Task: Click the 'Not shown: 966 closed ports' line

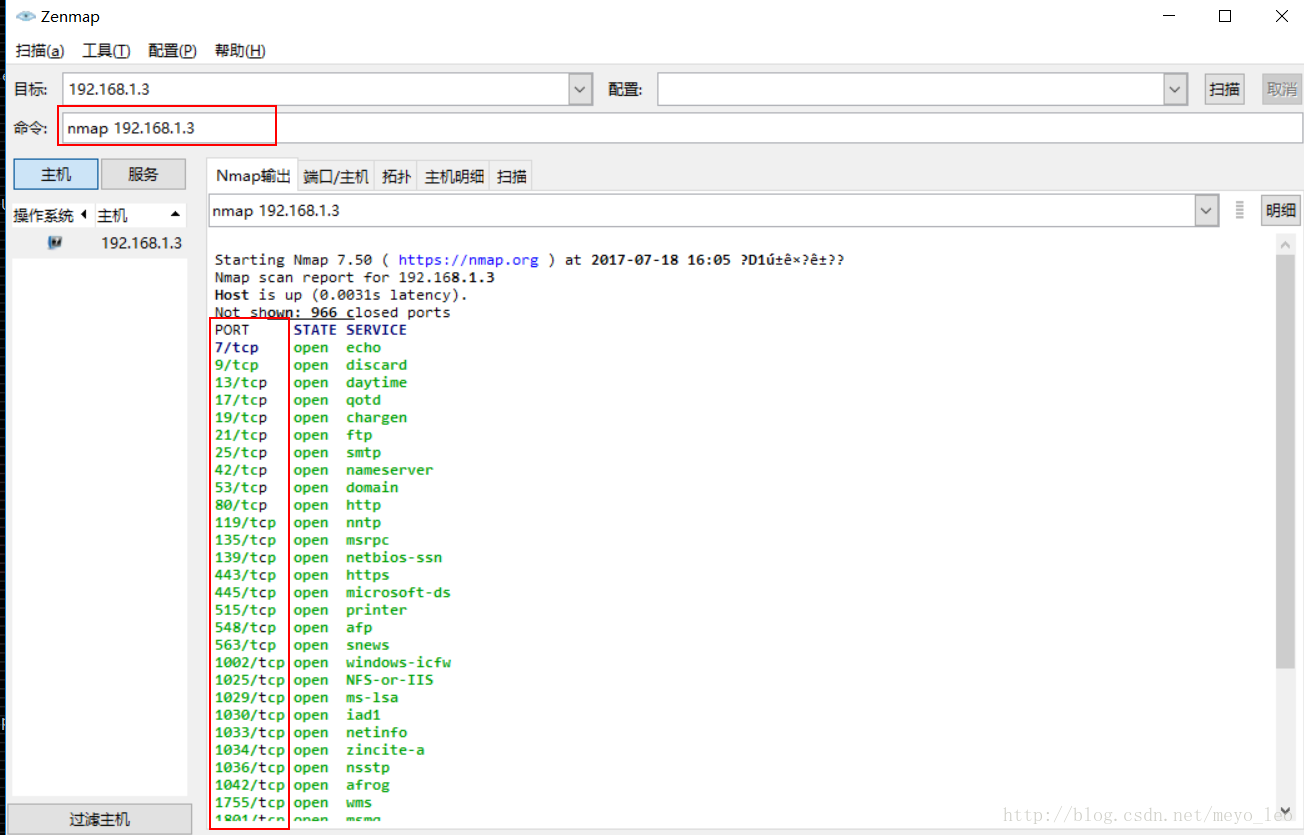Action: (333, 313)
